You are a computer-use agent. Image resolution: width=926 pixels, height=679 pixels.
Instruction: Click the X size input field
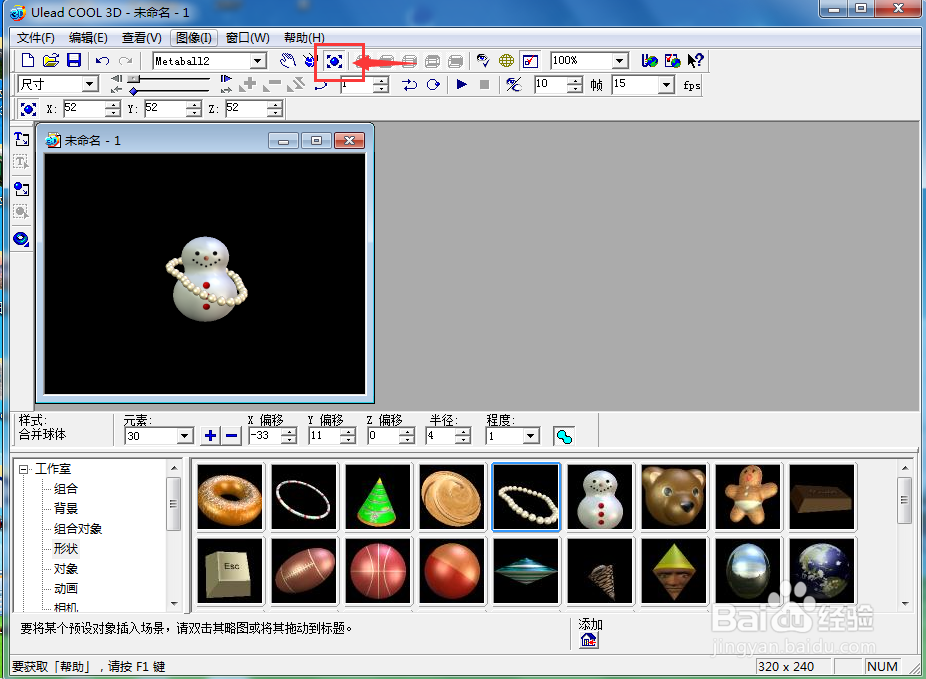(x=84, y=109)
